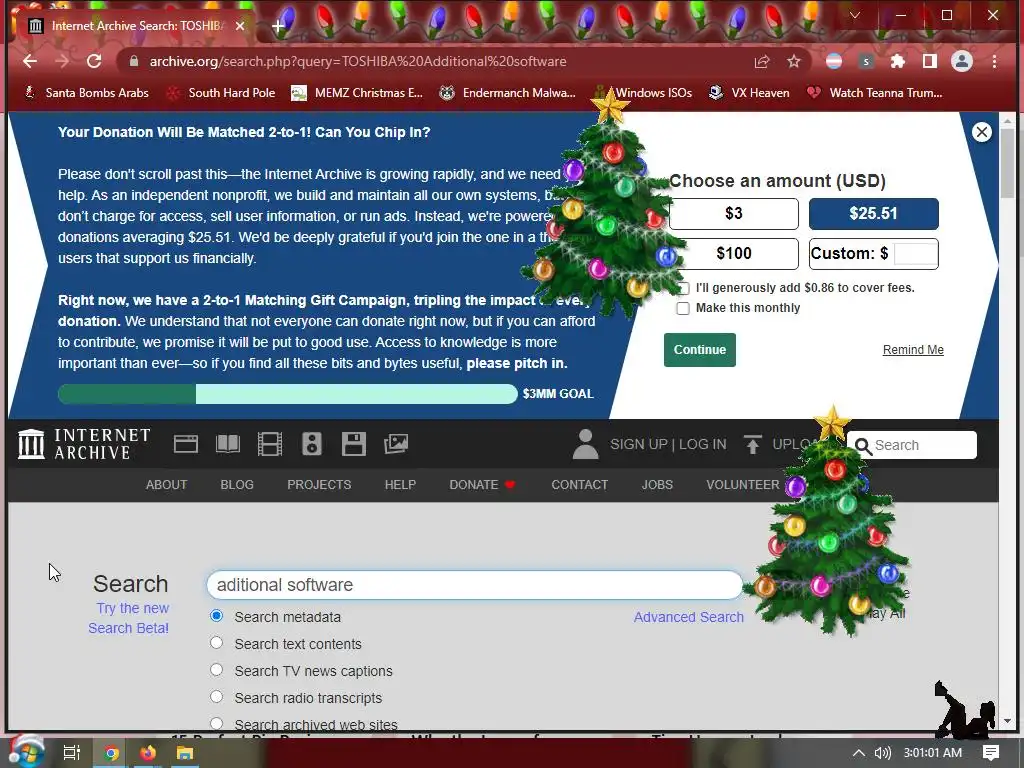
Task: Open the DONATE menu item
Action: (x=482, y=485)
